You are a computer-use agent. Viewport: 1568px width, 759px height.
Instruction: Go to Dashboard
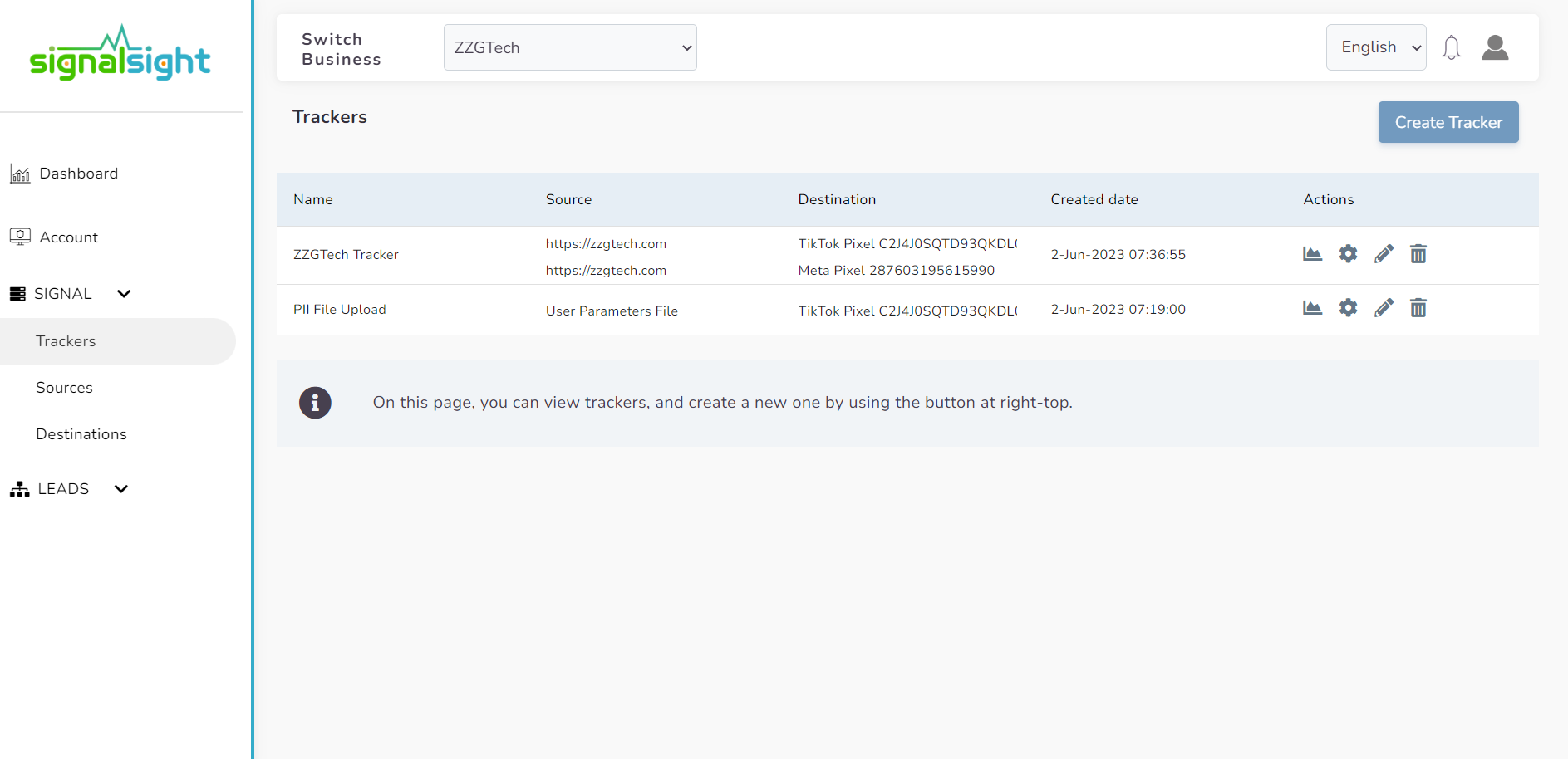click(79, 174)
